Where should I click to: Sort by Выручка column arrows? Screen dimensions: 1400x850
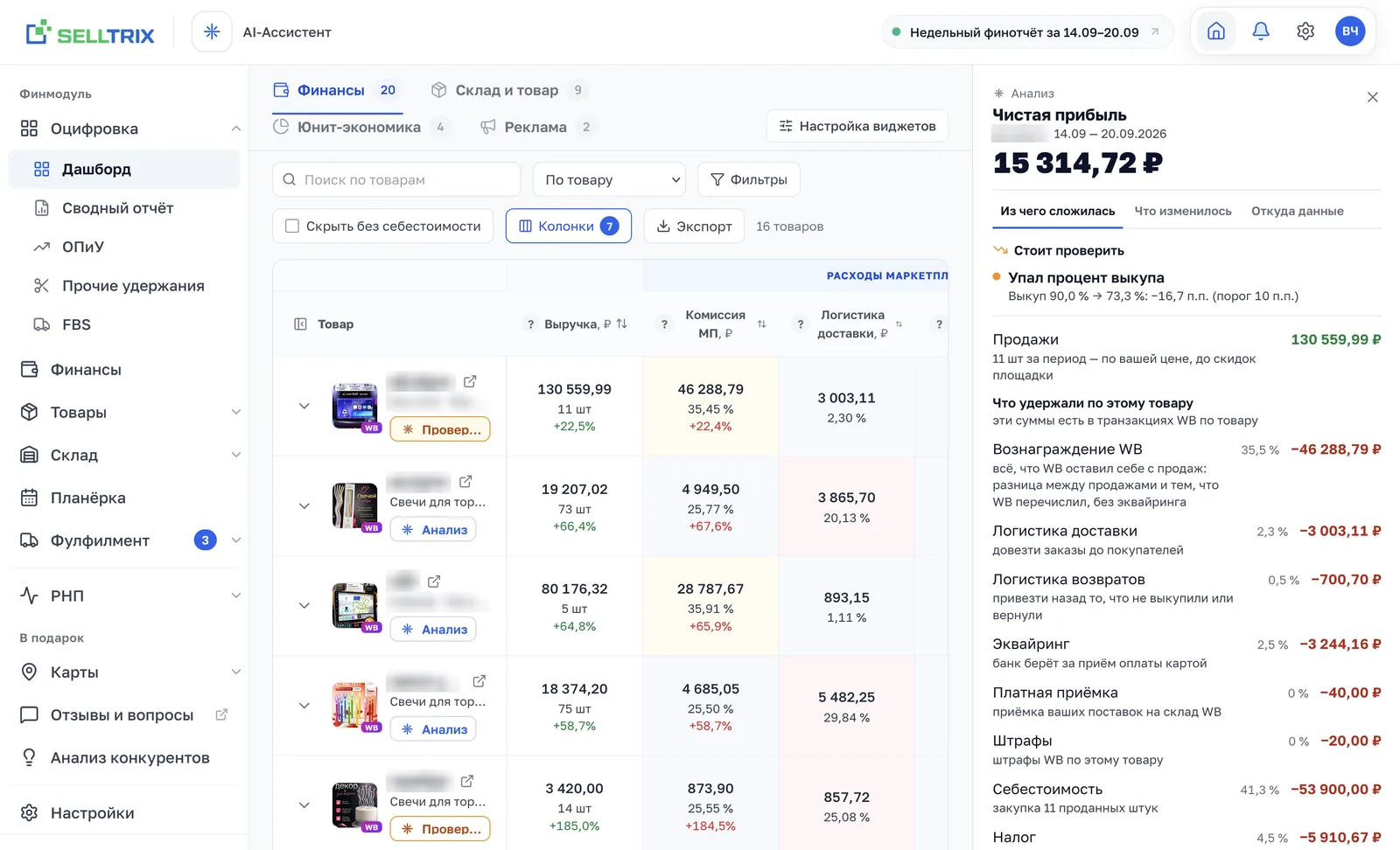pos(621,324)
